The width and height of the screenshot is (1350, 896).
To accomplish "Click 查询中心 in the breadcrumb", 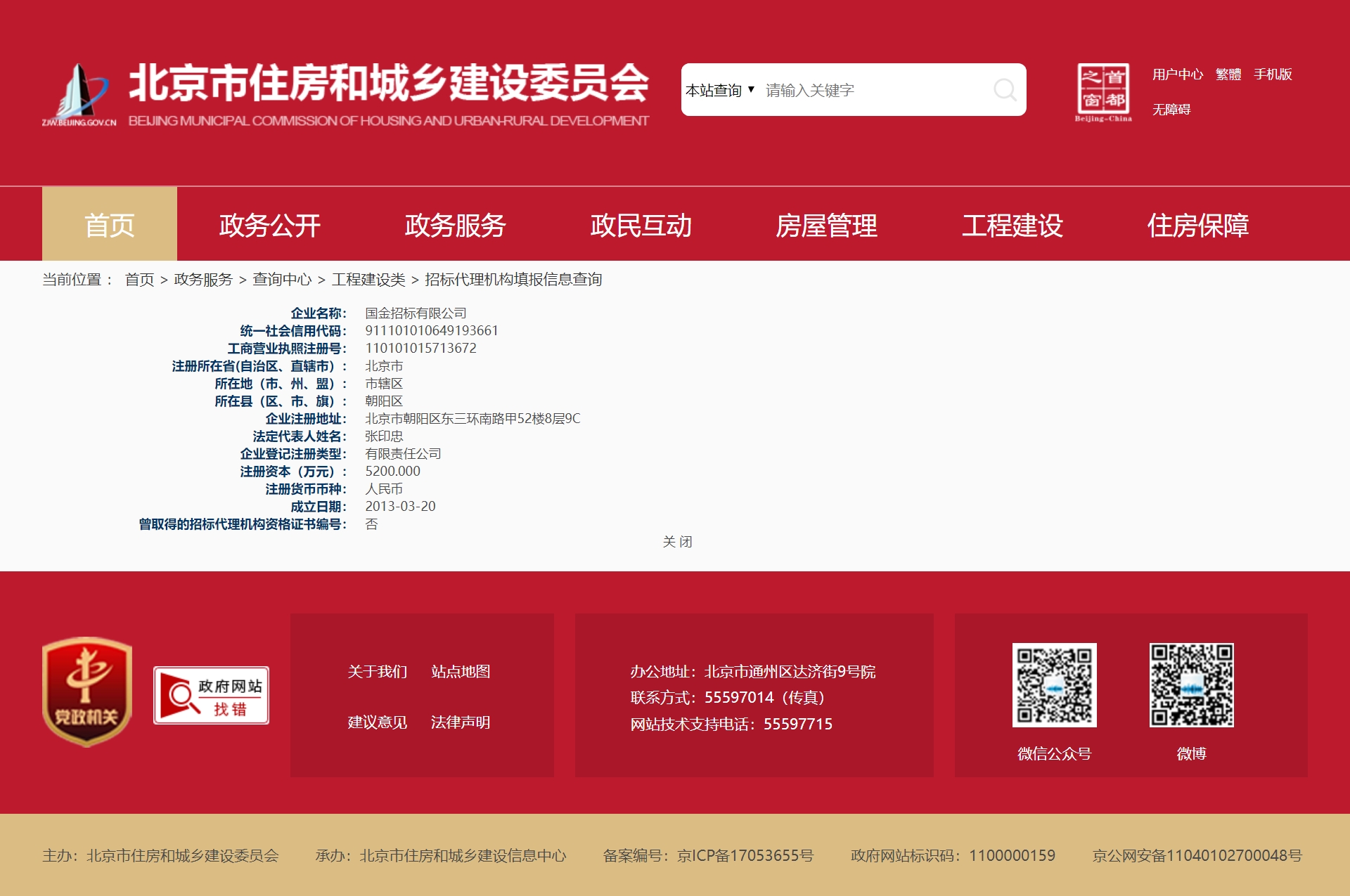I will (282, 280).
